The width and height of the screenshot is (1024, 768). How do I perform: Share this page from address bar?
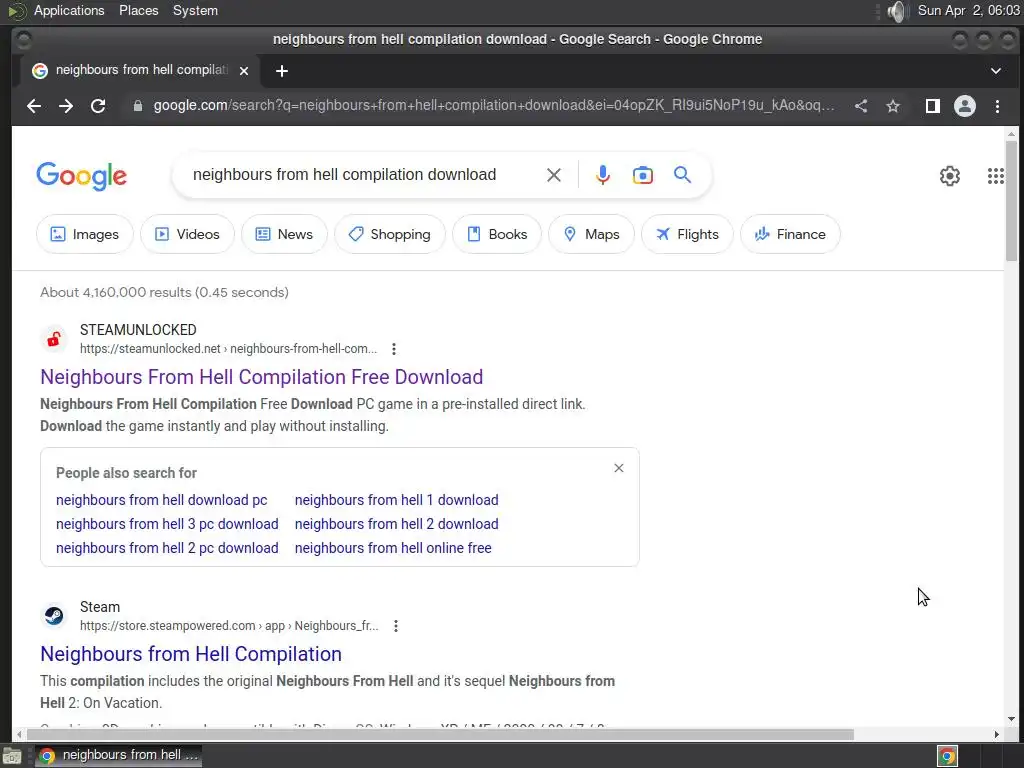pos(861,106)
